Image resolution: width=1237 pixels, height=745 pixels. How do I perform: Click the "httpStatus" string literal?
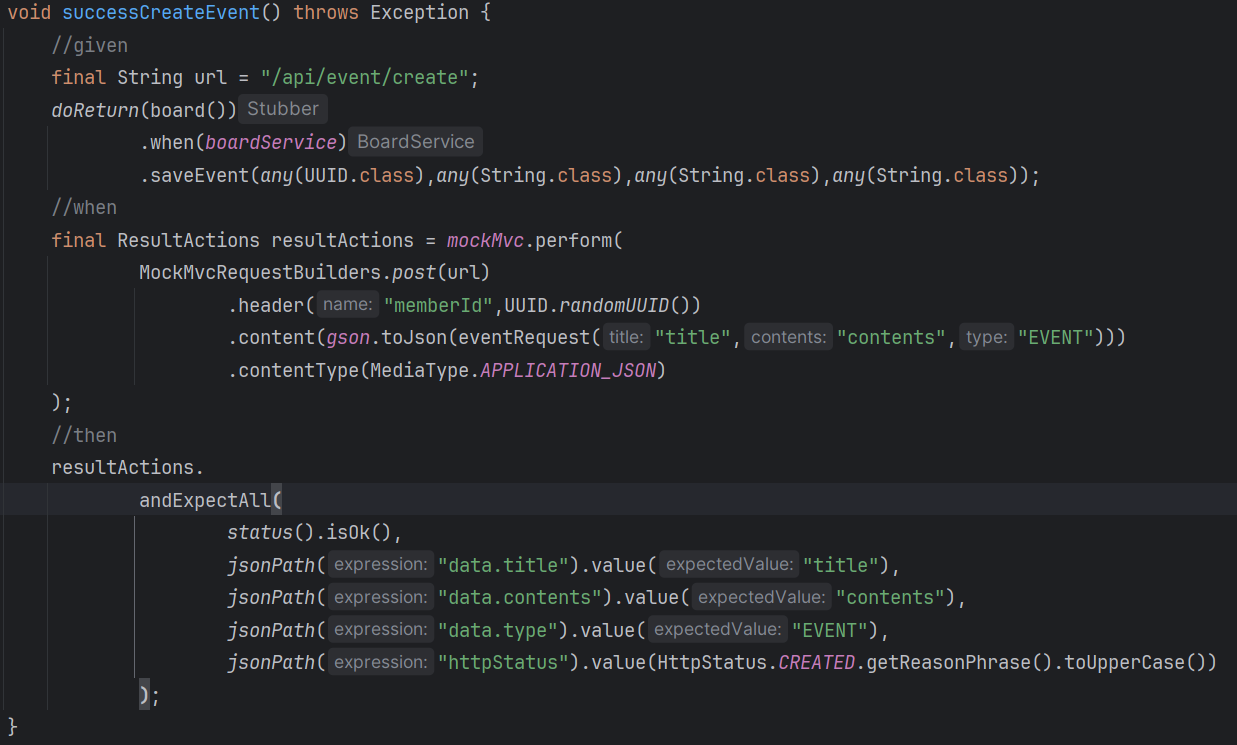pyautogui.click(x=504, y=662)
